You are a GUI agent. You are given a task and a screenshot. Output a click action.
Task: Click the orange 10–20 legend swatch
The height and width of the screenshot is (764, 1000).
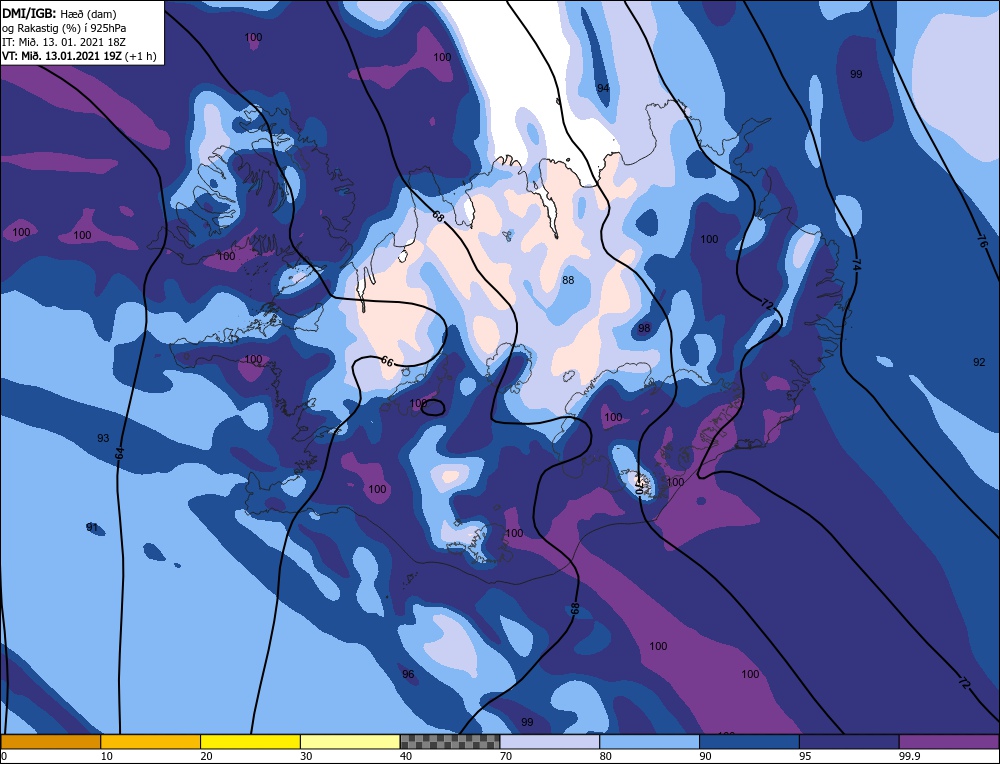point(151,741)
